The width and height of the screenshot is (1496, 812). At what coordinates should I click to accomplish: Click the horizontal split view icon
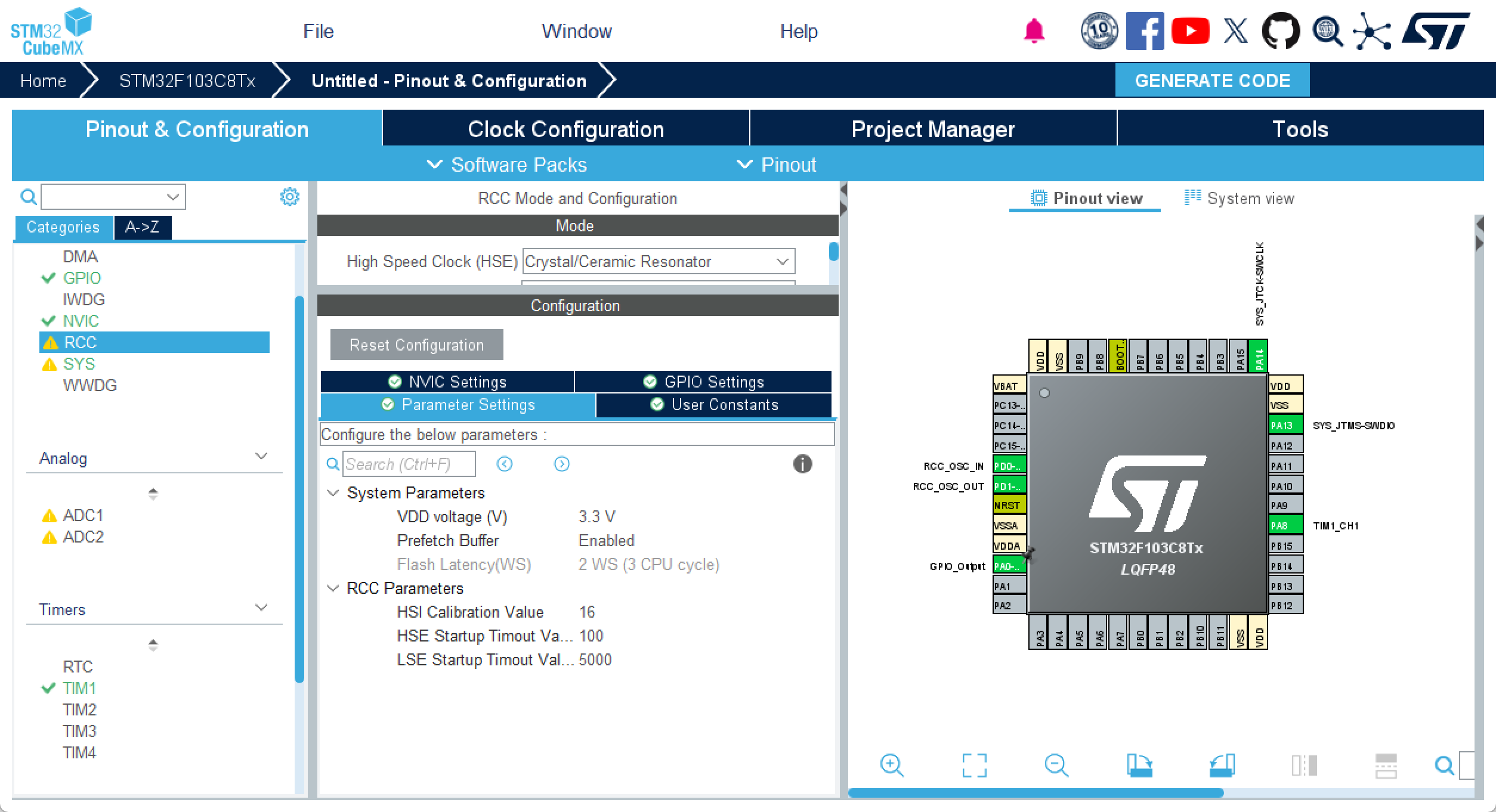[1386, 765]
